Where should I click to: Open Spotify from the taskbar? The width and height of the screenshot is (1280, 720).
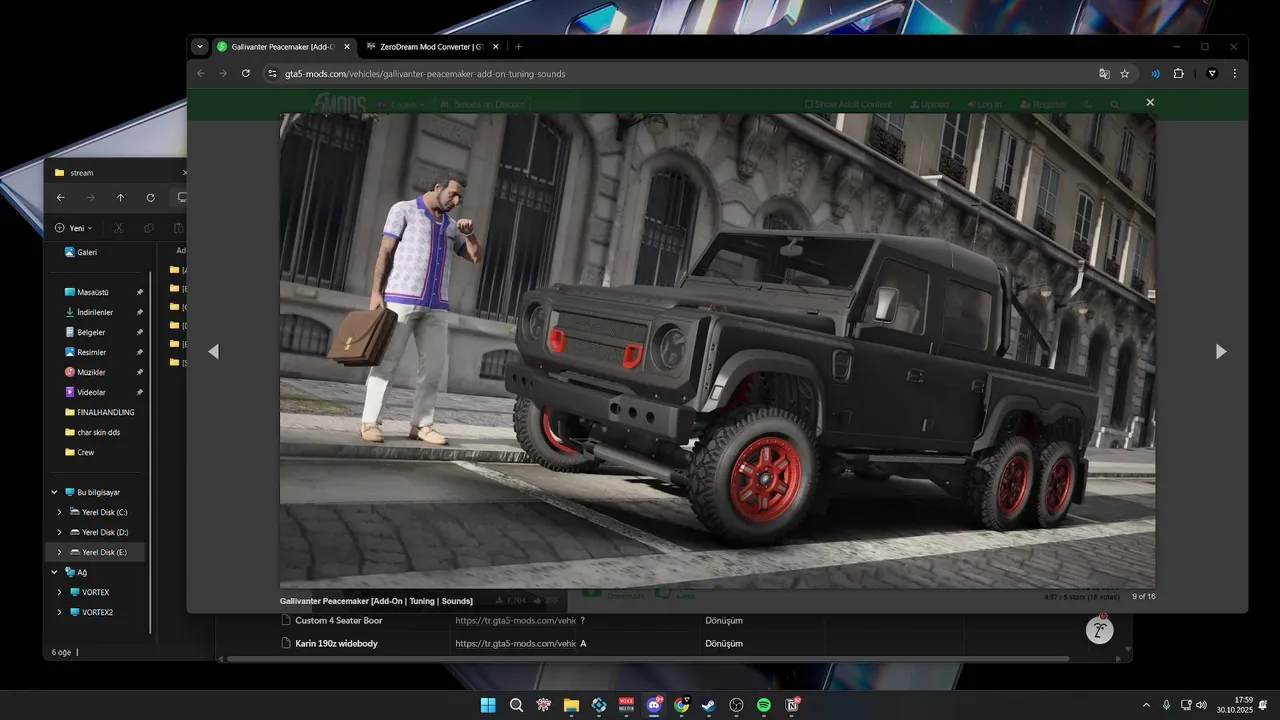pyautogui.click(x=764, y=705)
